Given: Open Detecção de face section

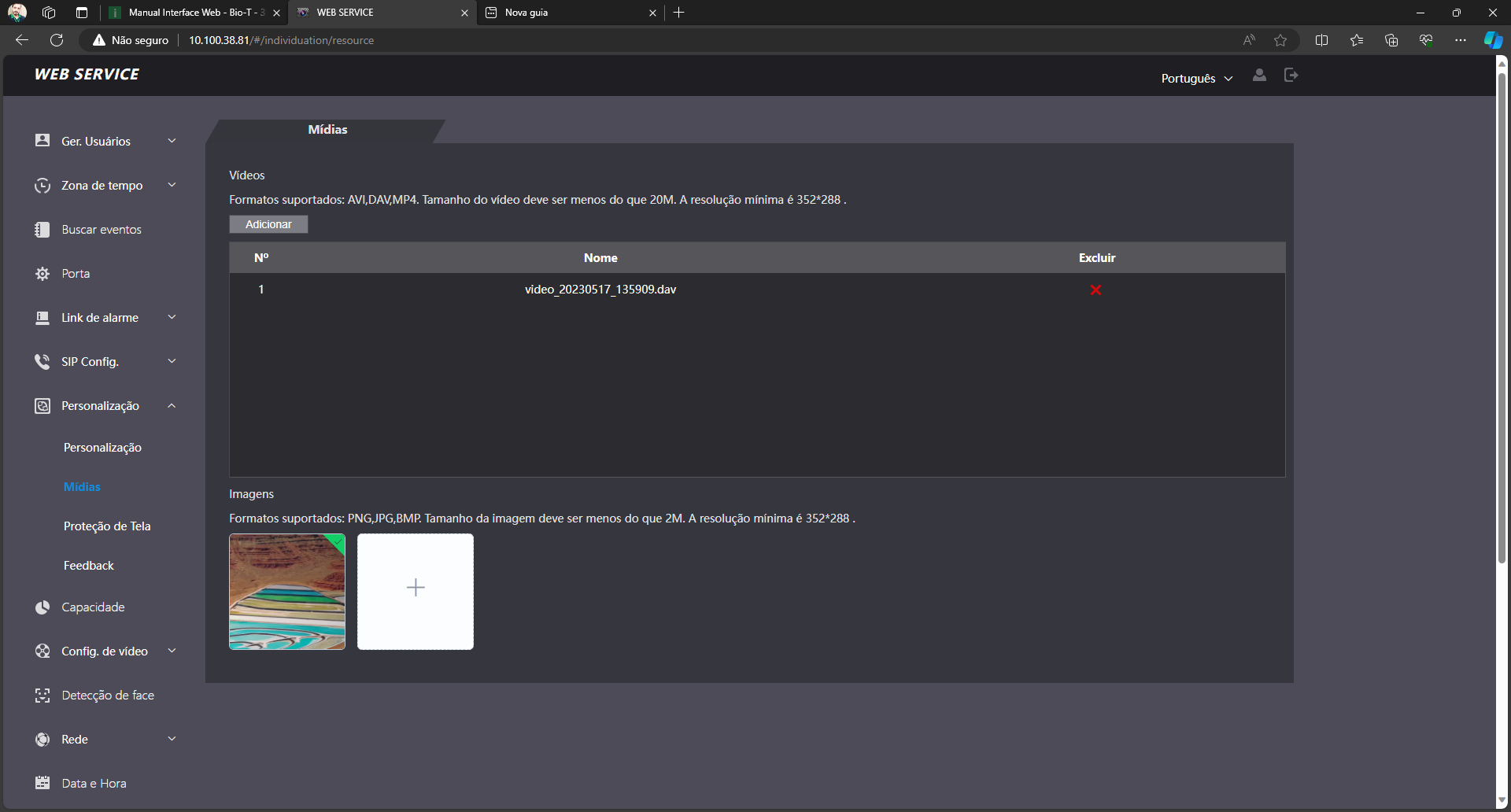Looking at the screenshot, I should [108, 696].
